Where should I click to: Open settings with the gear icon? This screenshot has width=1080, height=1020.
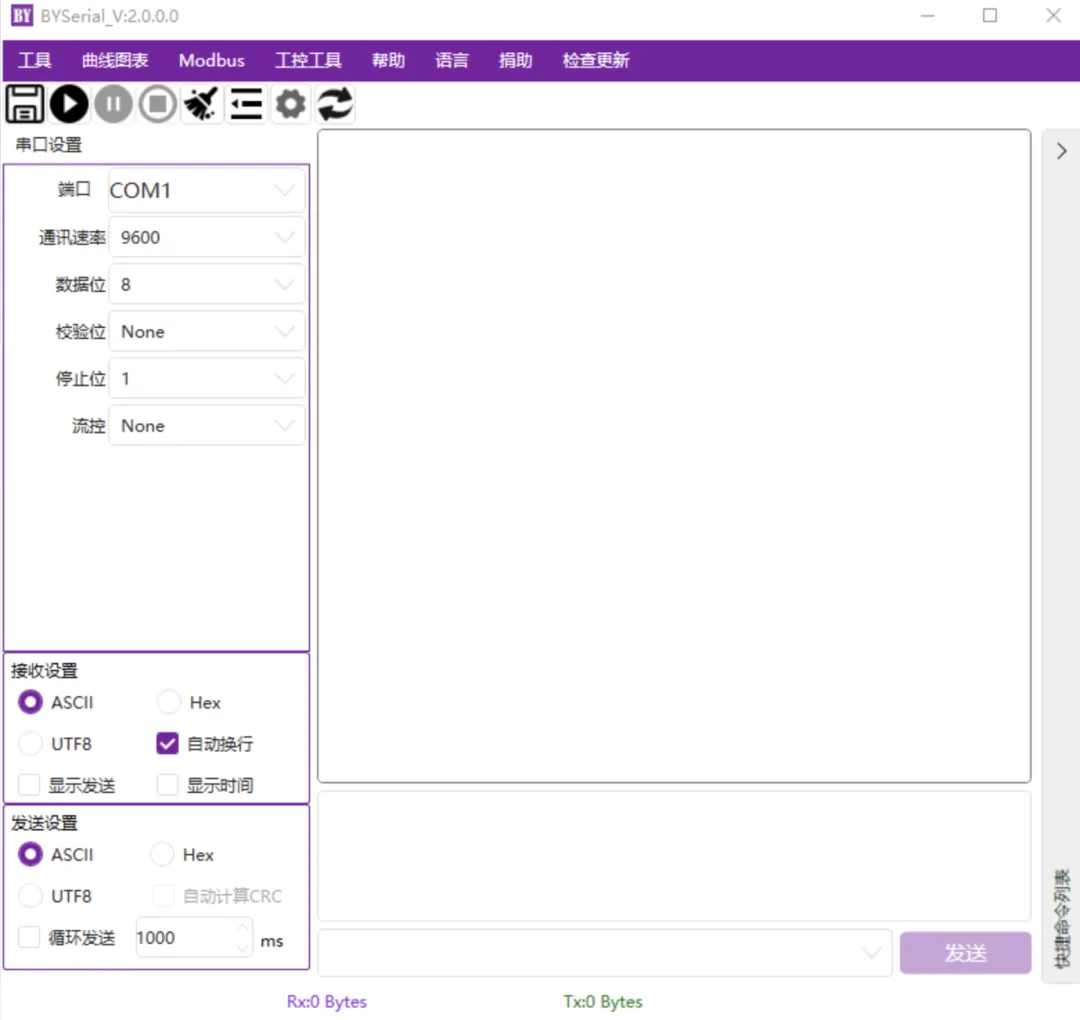point(291,104)
